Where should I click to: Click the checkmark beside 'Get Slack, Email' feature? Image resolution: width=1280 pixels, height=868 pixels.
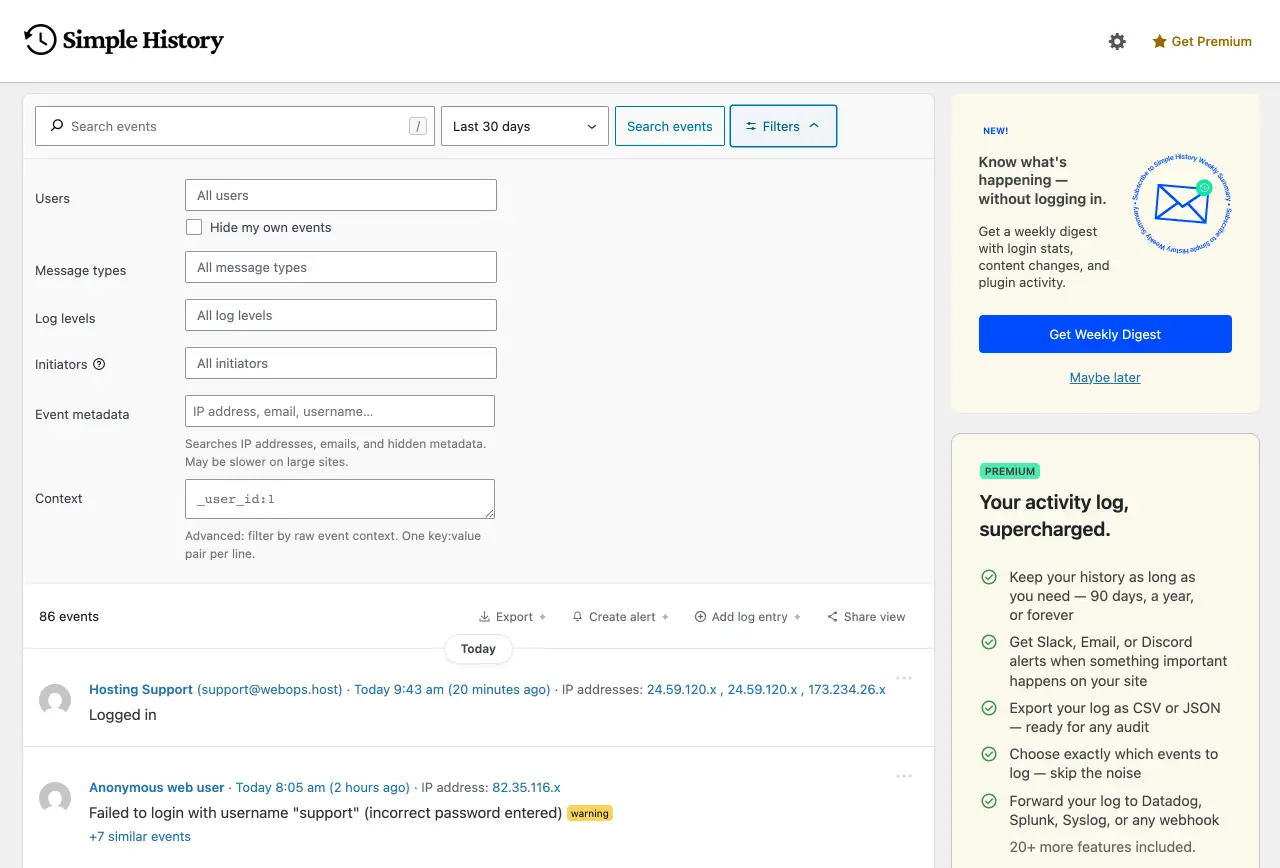pyautogui.click(x=988, y=642)
